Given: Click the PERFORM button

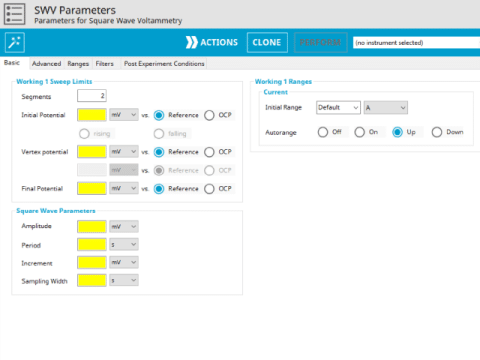Looking at the screenshot, I should click(x=320, y=42).
